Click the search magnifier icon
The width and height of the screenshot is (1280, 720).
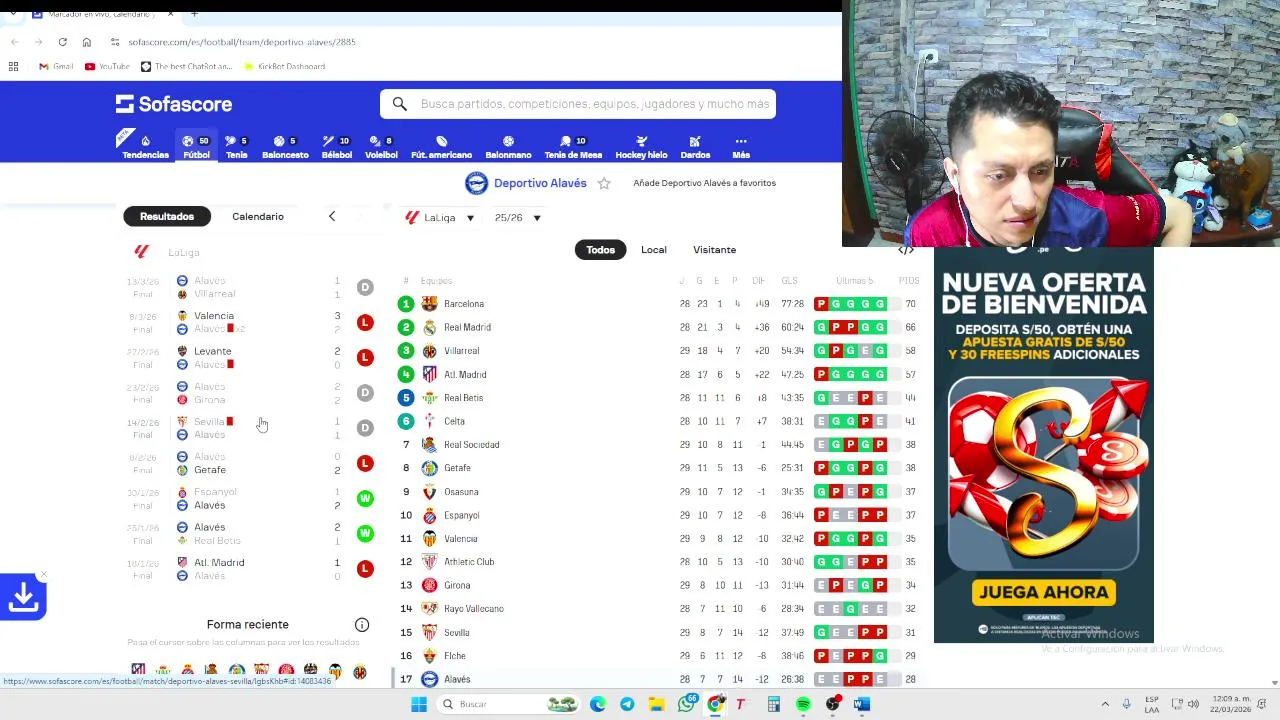click(x=399, y=104)
